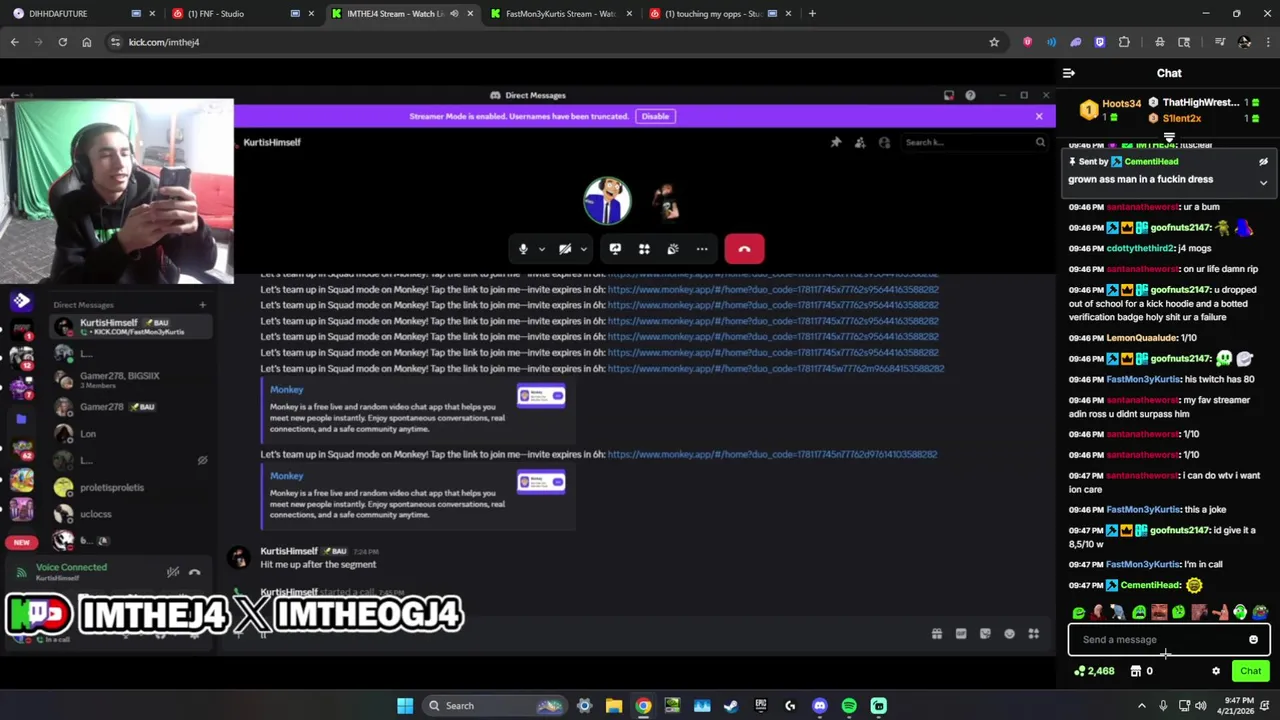Open Windows Start menu
The width and height of the screenshot is (1280, 720).
tap(405, 706)
